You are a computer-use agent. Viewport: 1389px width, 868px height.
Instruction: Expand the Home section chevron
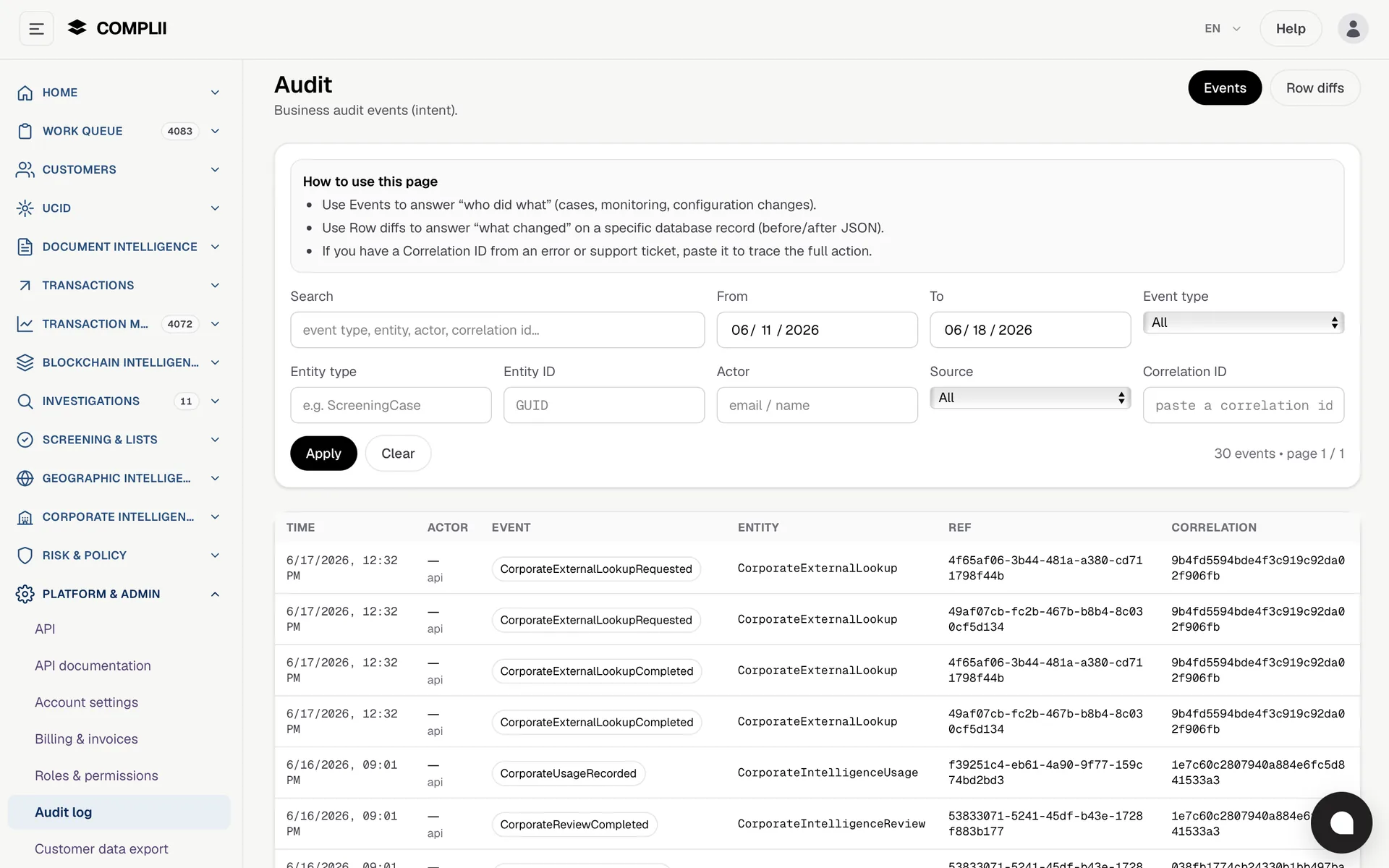coord(215,93)
